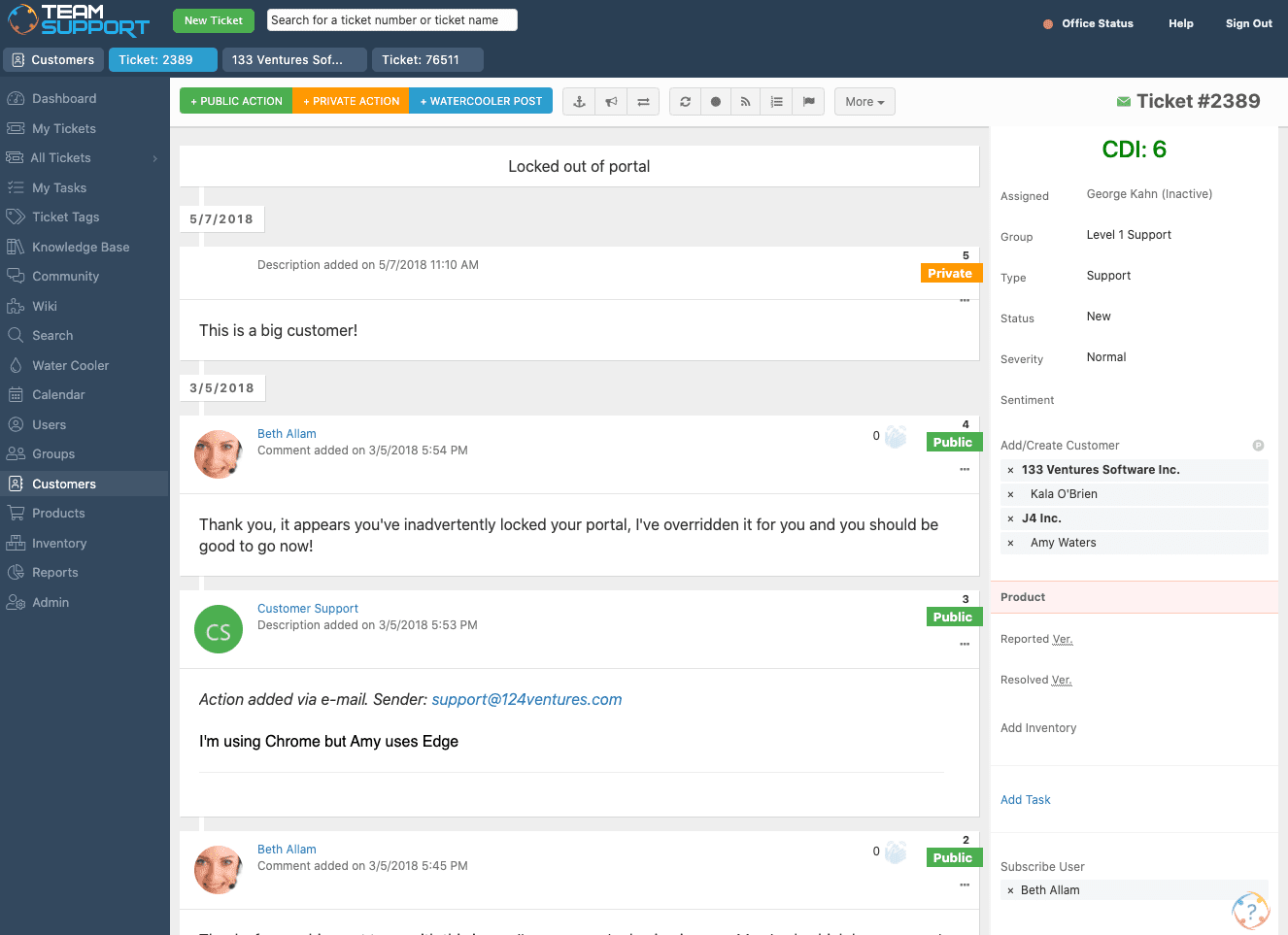The height and width of the screenshot is (935, 1288).
Task: Open the options menu for action 4
Action: 965,469
